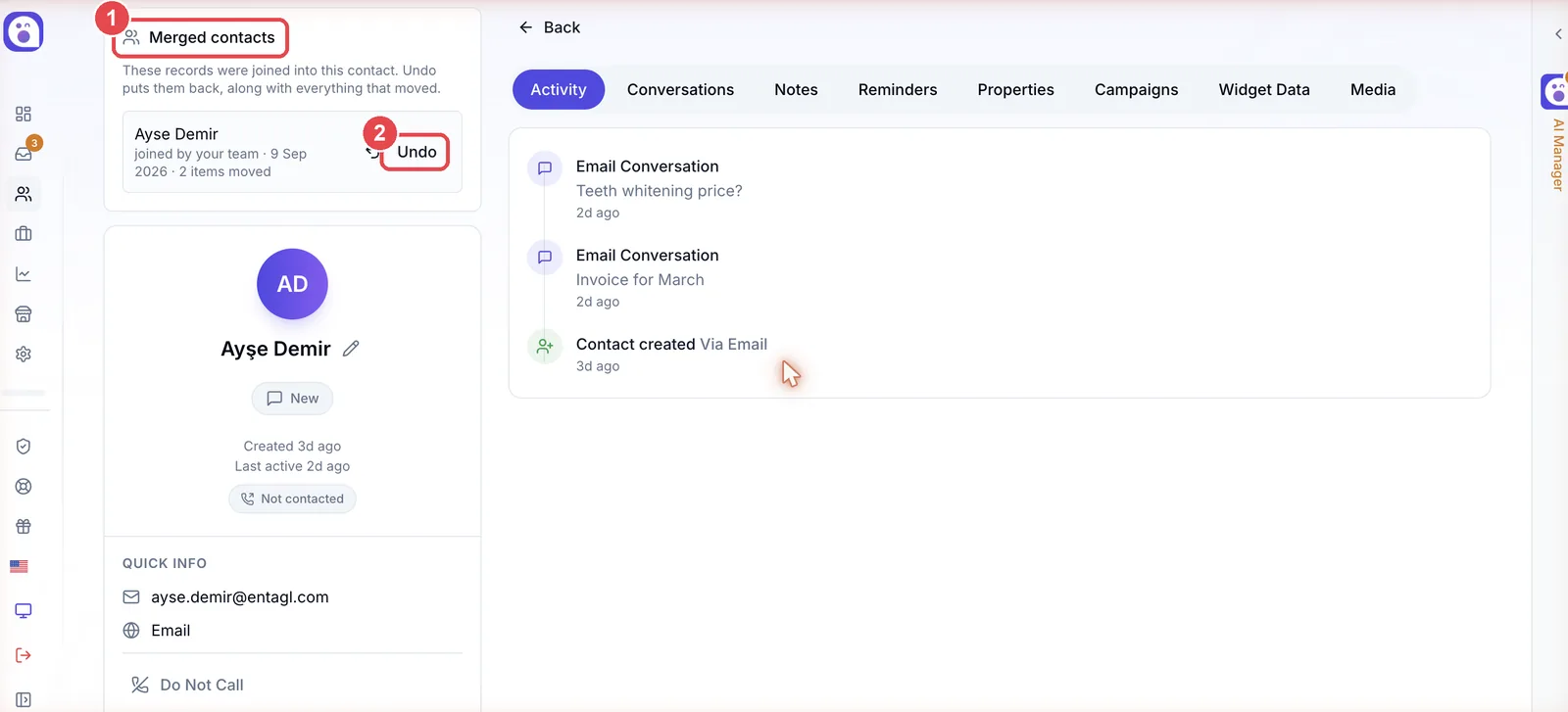1568x712 pixels.
Task: Click the monitor screen icon in sidebar
Action: [24, 611]
